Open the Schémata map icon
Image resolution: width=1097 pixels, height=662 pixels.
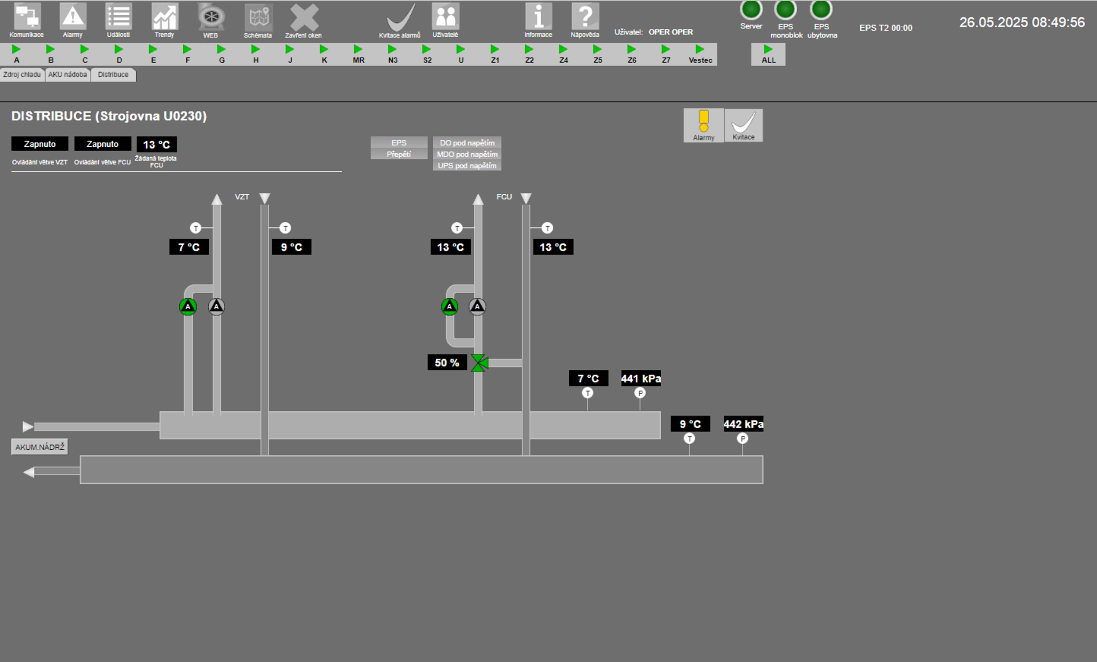(257, 16)
